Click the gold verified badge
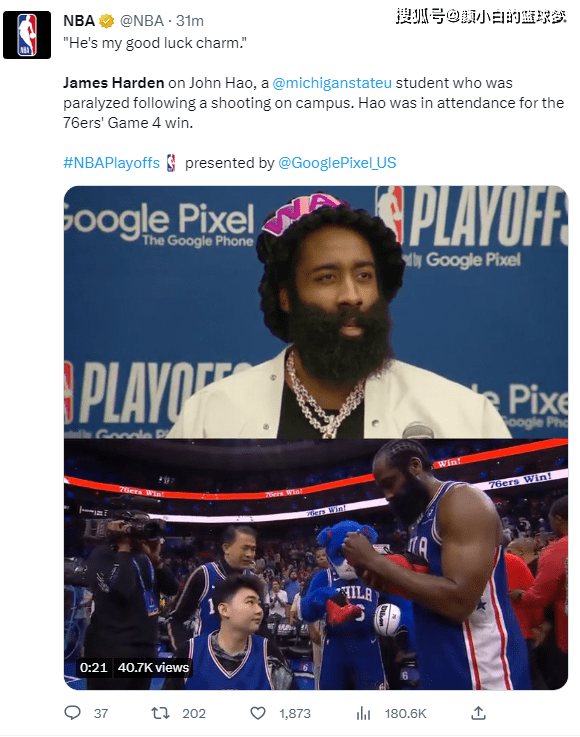Screen dimensions: 580x737 107,21
